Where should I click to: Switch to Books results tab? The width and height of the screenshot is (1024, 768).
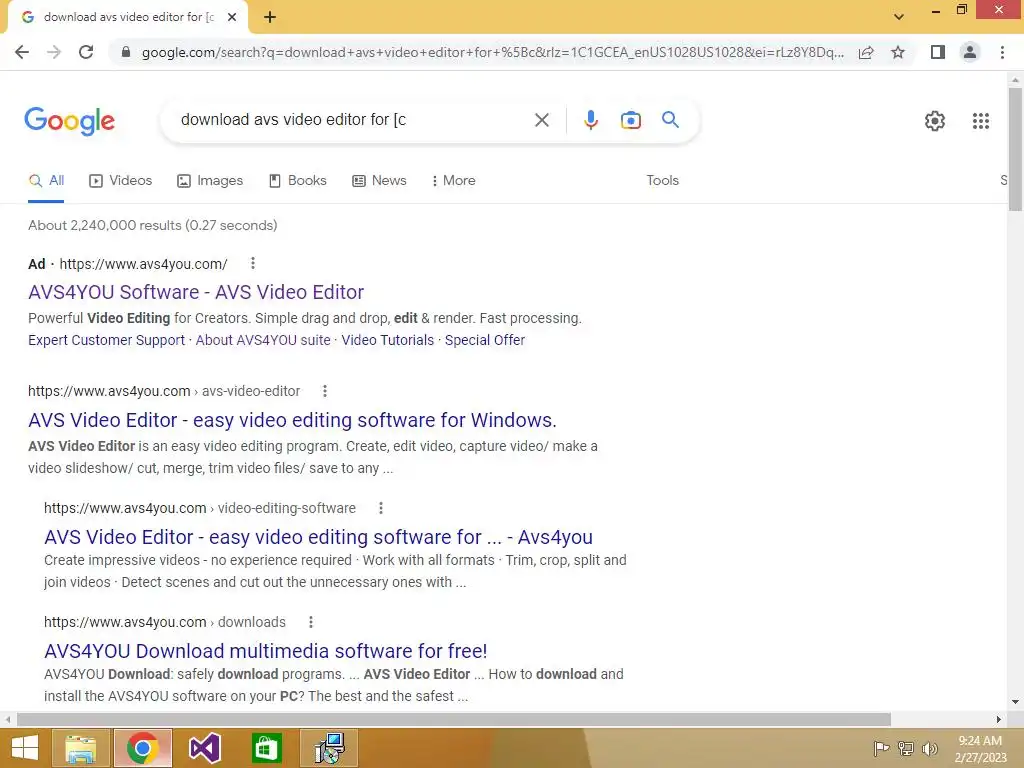tap(298, 180)
